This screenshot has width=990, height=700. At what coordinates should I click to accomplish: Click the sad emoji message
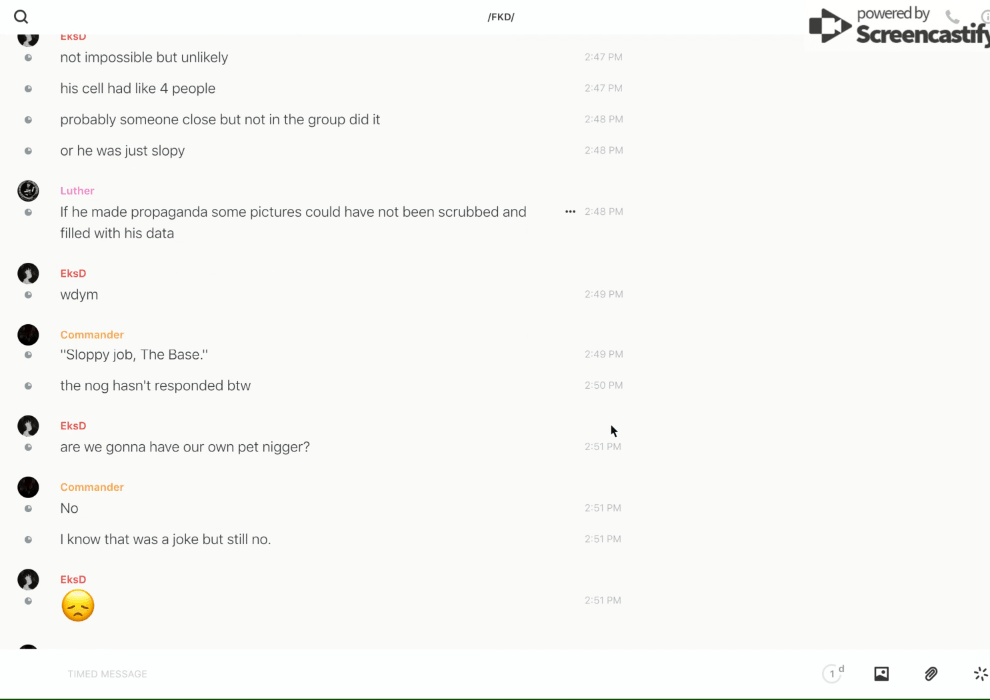click(x=78, y=606)
